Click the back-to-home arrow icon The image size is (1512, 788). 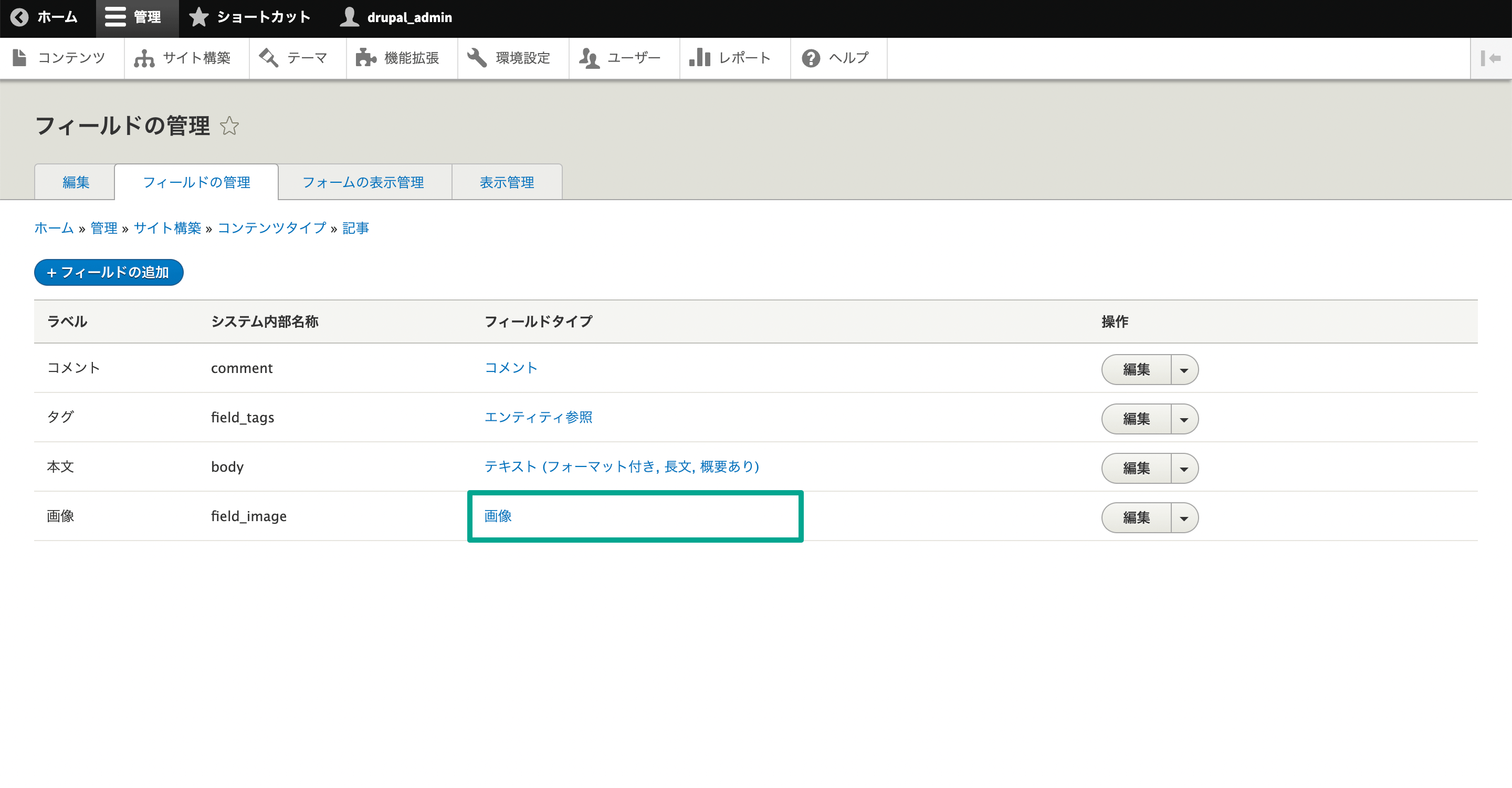point(19,18)
